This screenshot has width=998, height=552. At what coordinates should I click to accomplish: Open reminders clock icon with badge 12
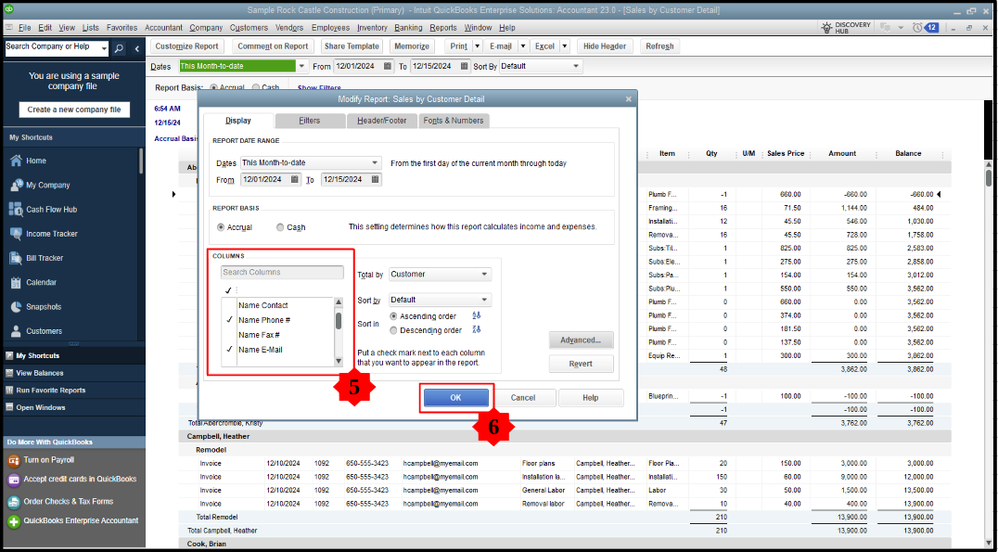(x=925, y=27)
